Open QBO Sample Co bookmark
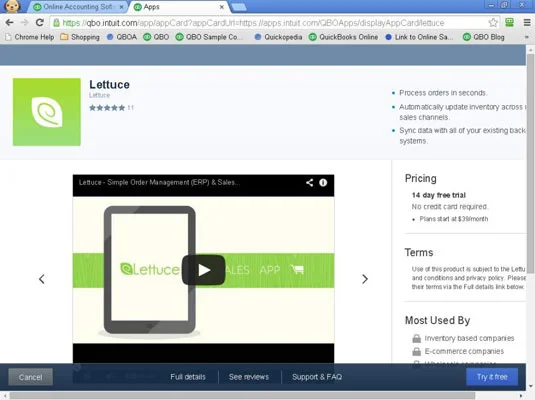Viewport: 535px width, 400px height. click(209, 37)
